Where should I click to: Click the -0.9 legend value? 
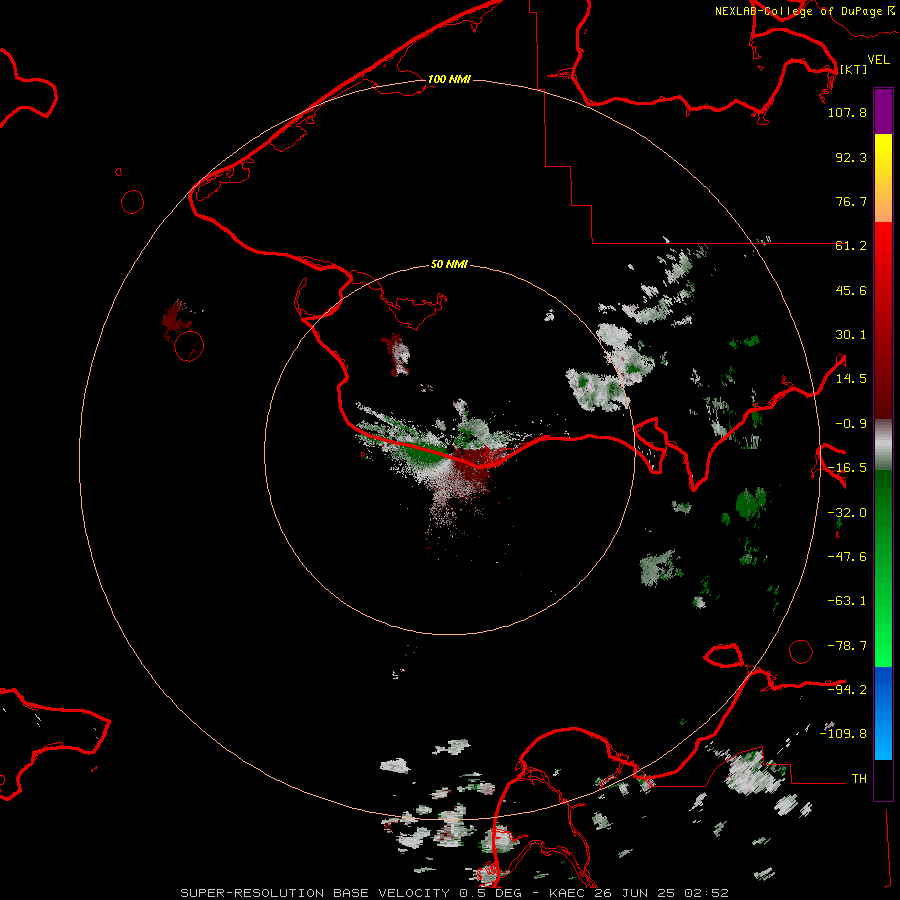tap(851, 424)
